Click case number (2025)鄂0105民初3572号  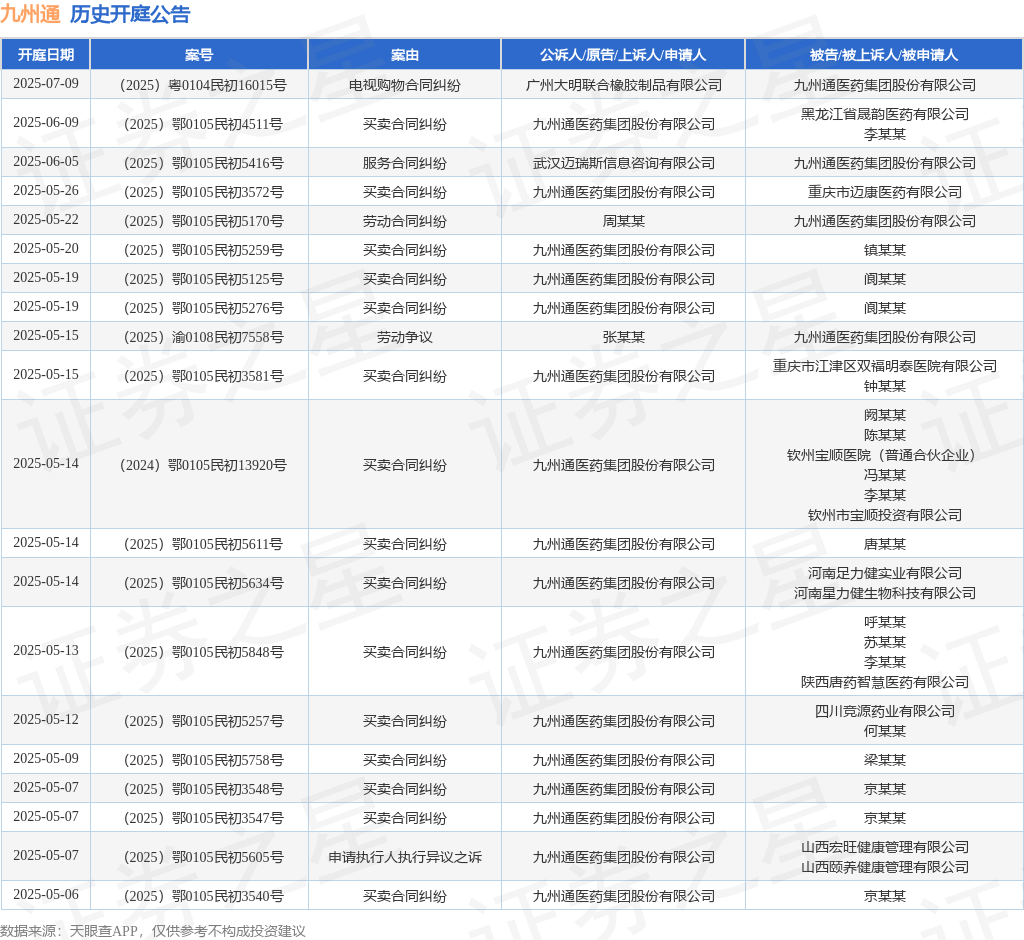pos(199,192)
